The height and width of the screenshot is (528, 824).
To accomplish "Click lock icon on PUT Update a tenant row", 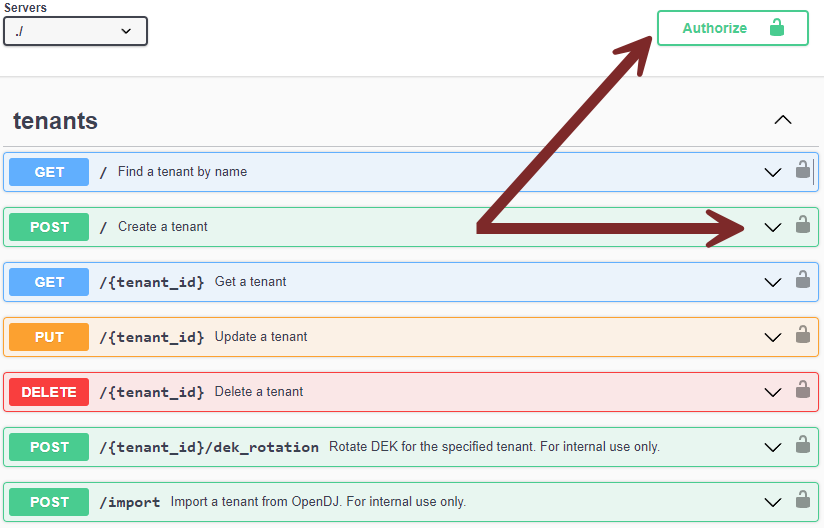I will click(x=802, y=335).
